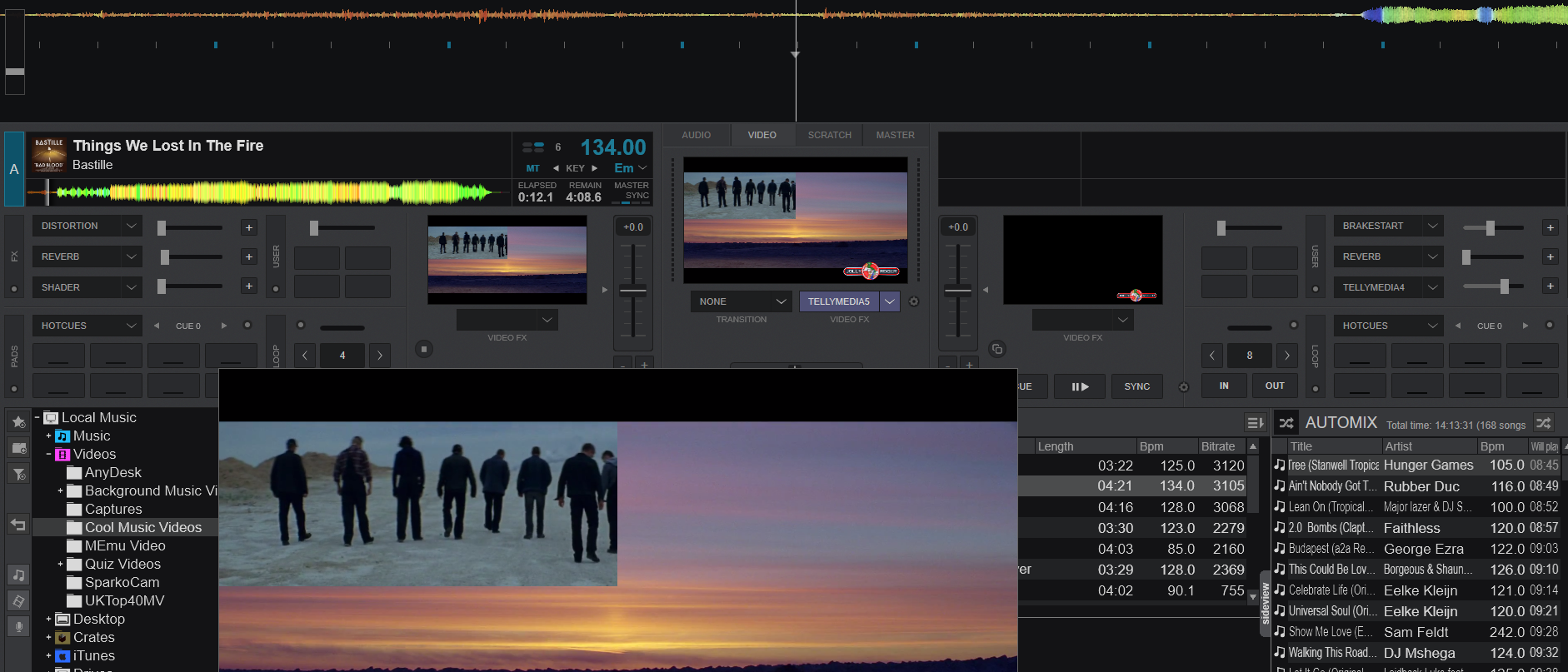Click the shuffle icon right of the AUTOMIX total time
Image resolution: width=1568 pixels, height=672 pixels.
[x=1544, y=423]
